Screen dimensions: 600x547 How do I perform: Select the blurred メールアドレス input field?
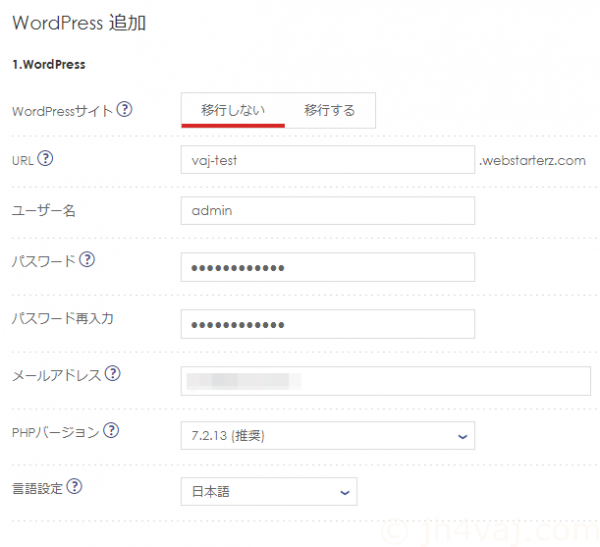386,381
